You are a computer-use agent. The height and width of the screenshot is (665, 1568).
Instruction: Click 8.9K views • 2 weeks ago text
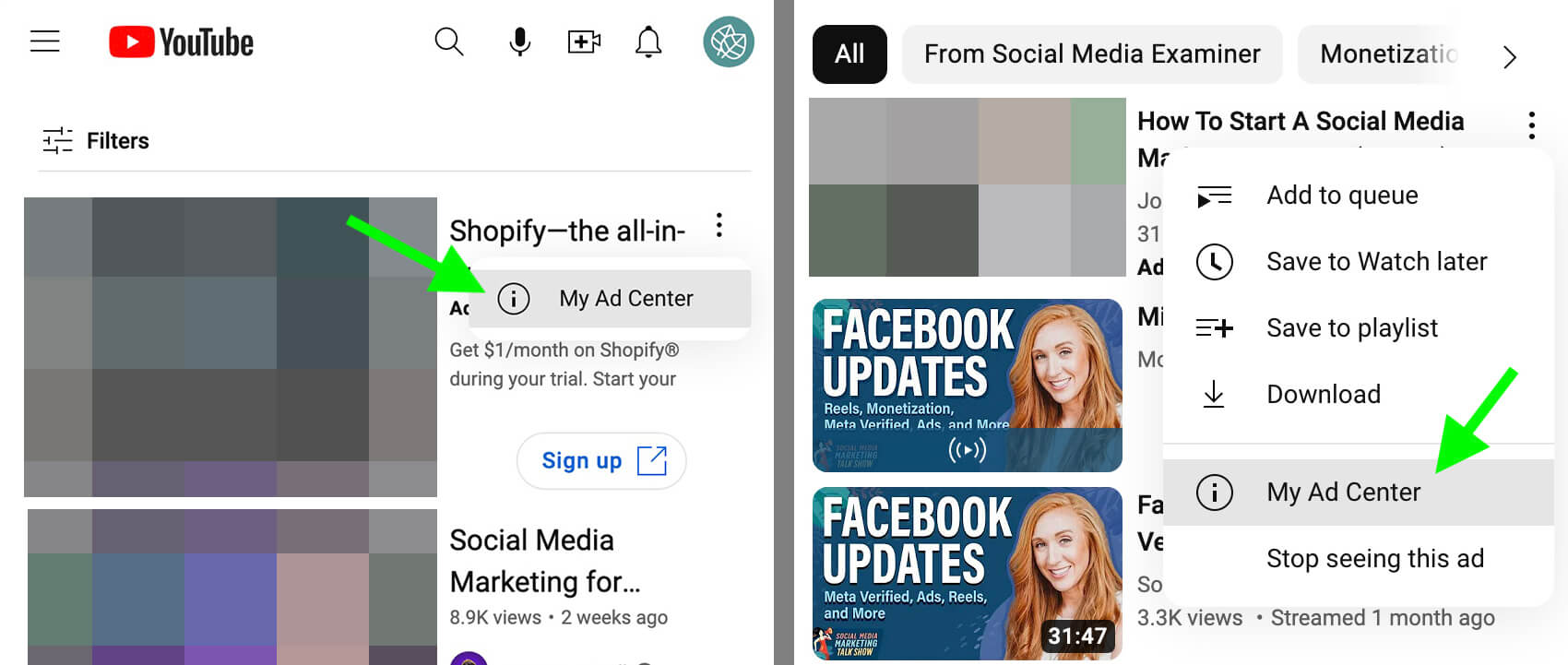(558, 618)
